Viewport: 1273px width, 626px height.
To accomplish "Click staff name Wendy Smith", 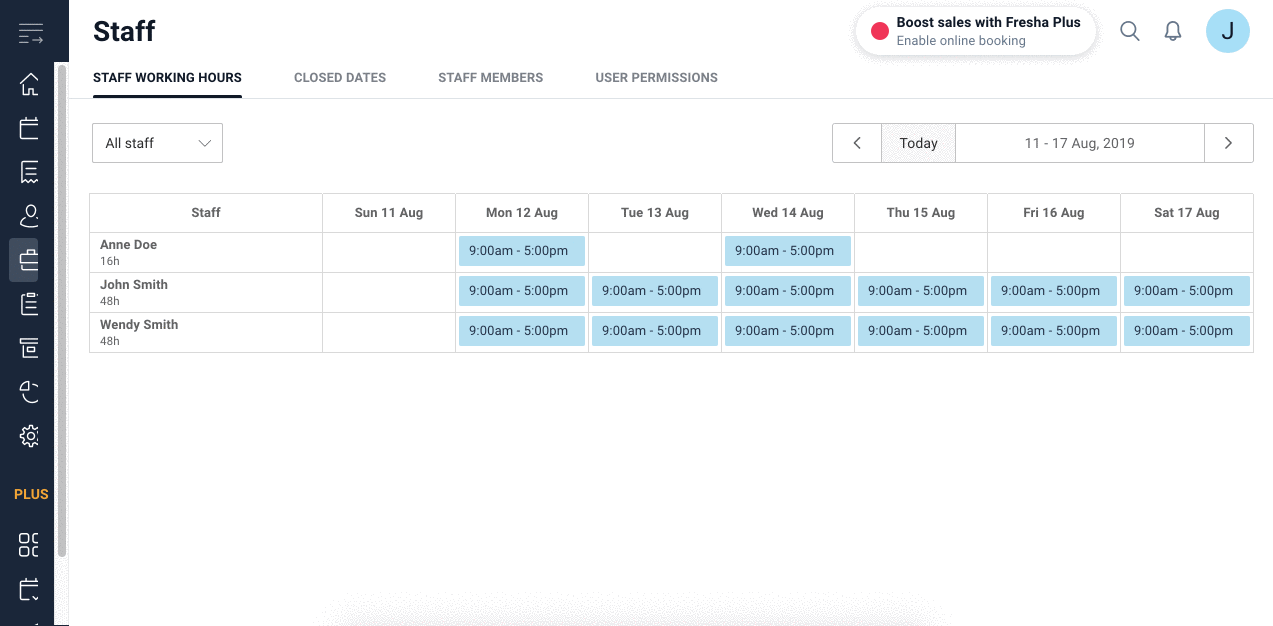I will 139,325.
